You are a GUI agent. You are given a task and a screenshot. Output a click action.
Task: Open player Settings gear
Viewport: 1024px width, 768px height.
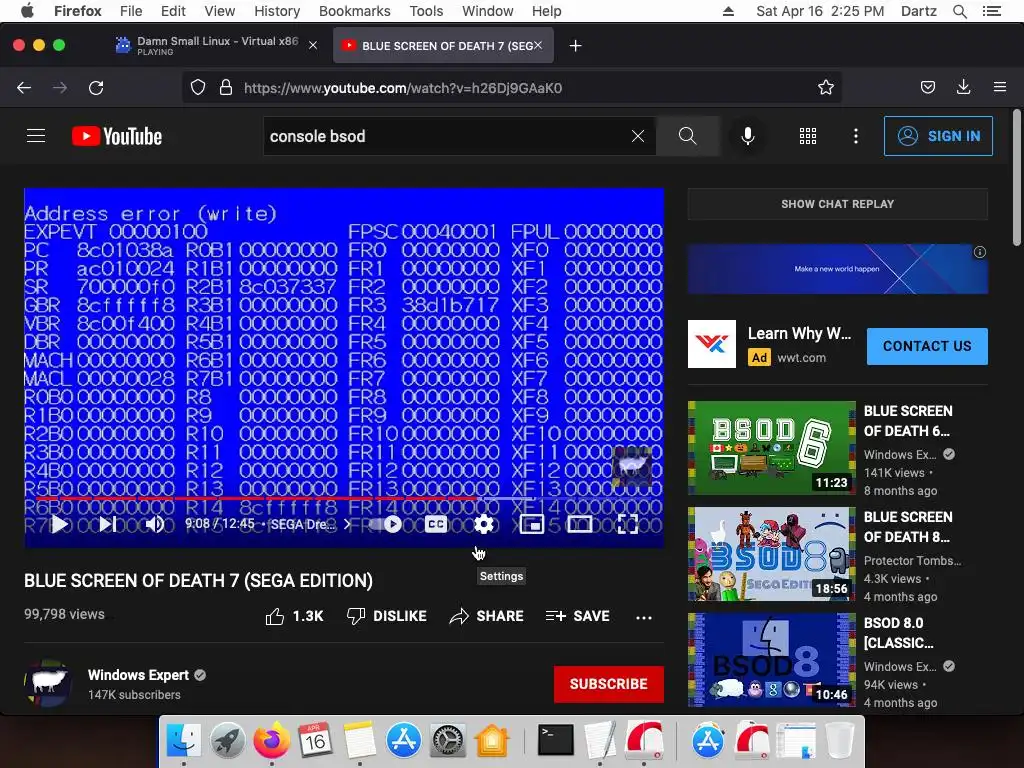(484, 524)
